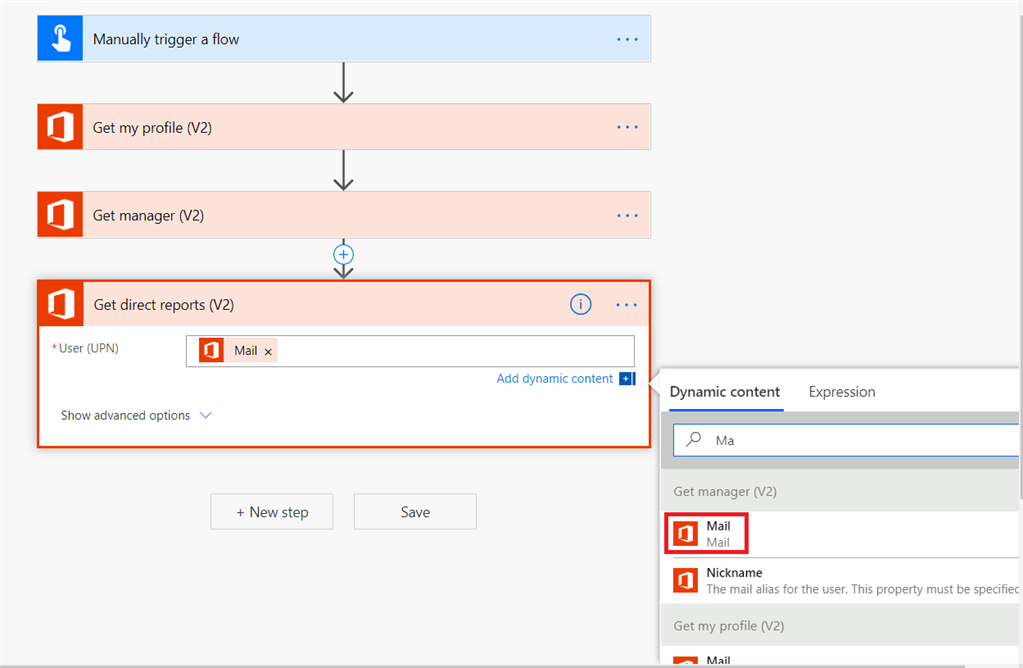The image size is (1023, 668).
Task: Click the Add dynamic content link
Action: pyautogui.click(x=555, y=378)
